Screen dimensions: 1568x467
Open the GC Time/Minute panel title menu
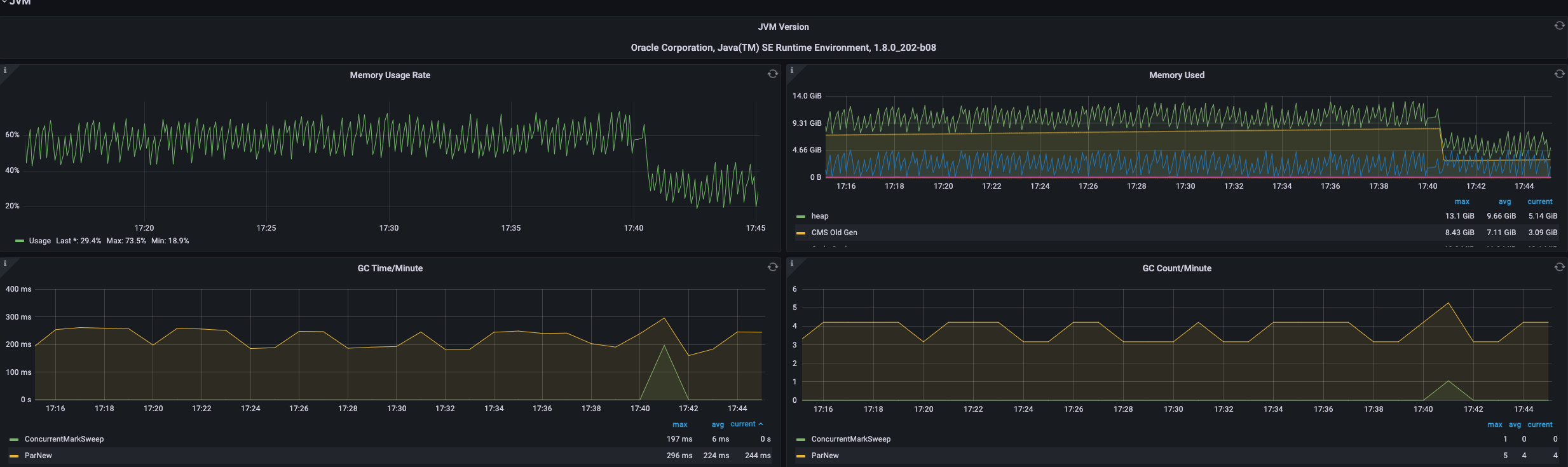pos(390,268)
